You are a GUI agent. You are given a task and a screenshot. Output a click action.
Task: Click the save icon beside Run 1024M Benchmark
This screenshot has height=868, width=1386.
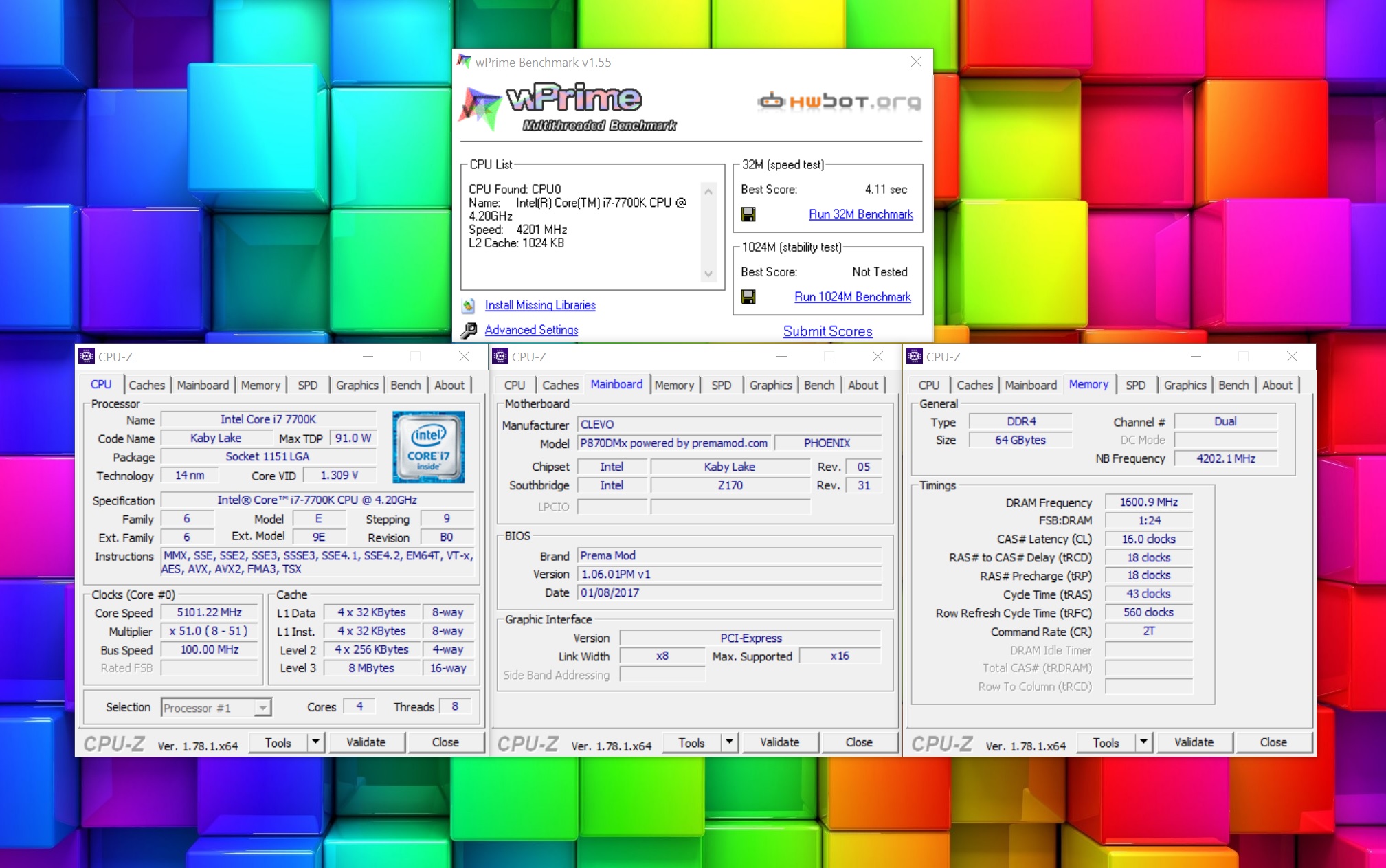(x=748, y=297)
